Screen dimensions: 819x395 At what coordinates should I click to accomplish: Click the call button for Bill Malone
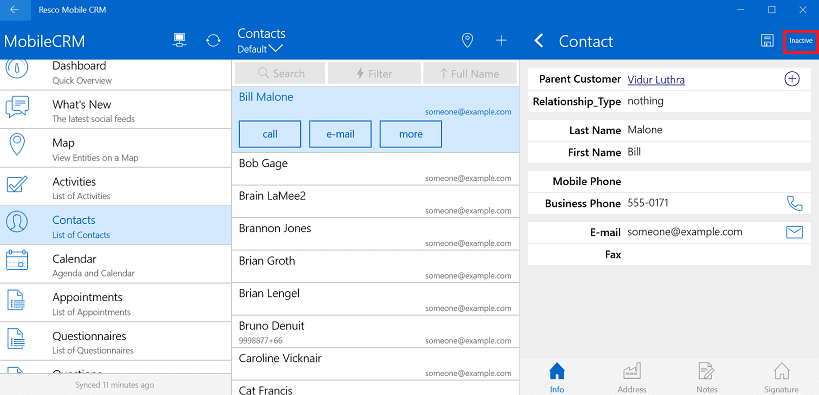(270, 134)
